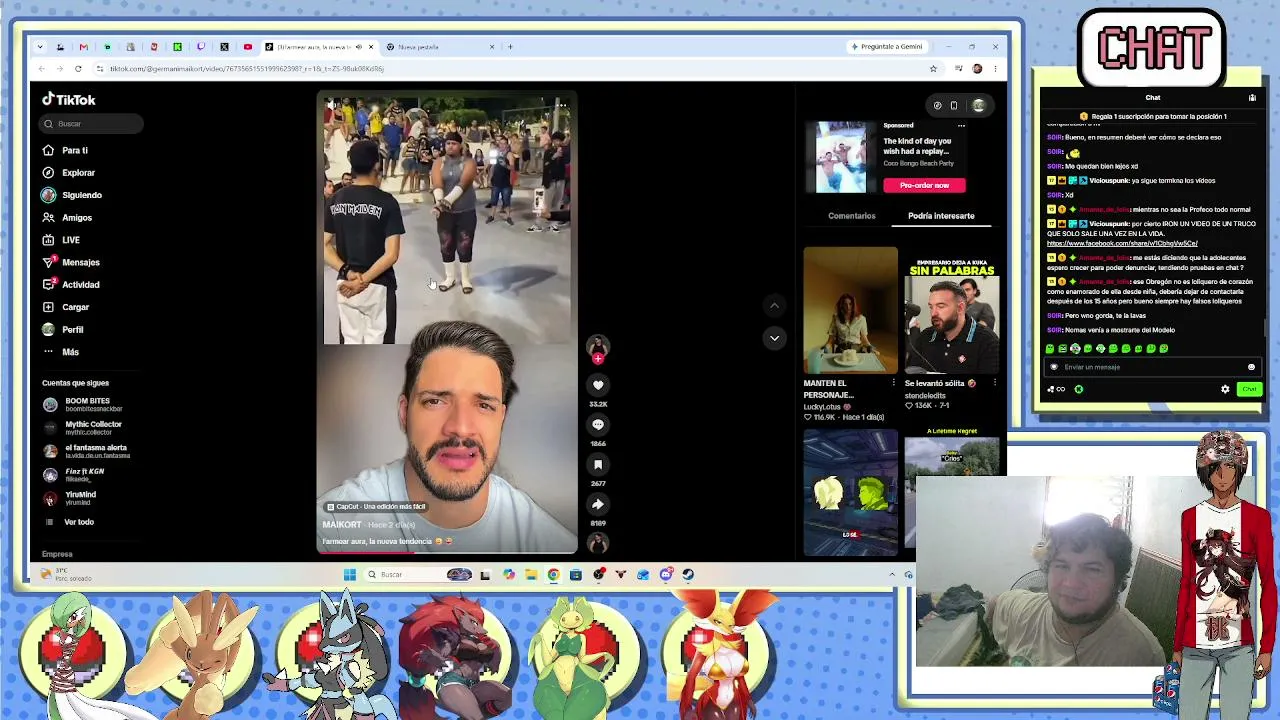This screenshot has height=720, width=1280.
Task: Open el fantasma alerta account
Action: 86,451
